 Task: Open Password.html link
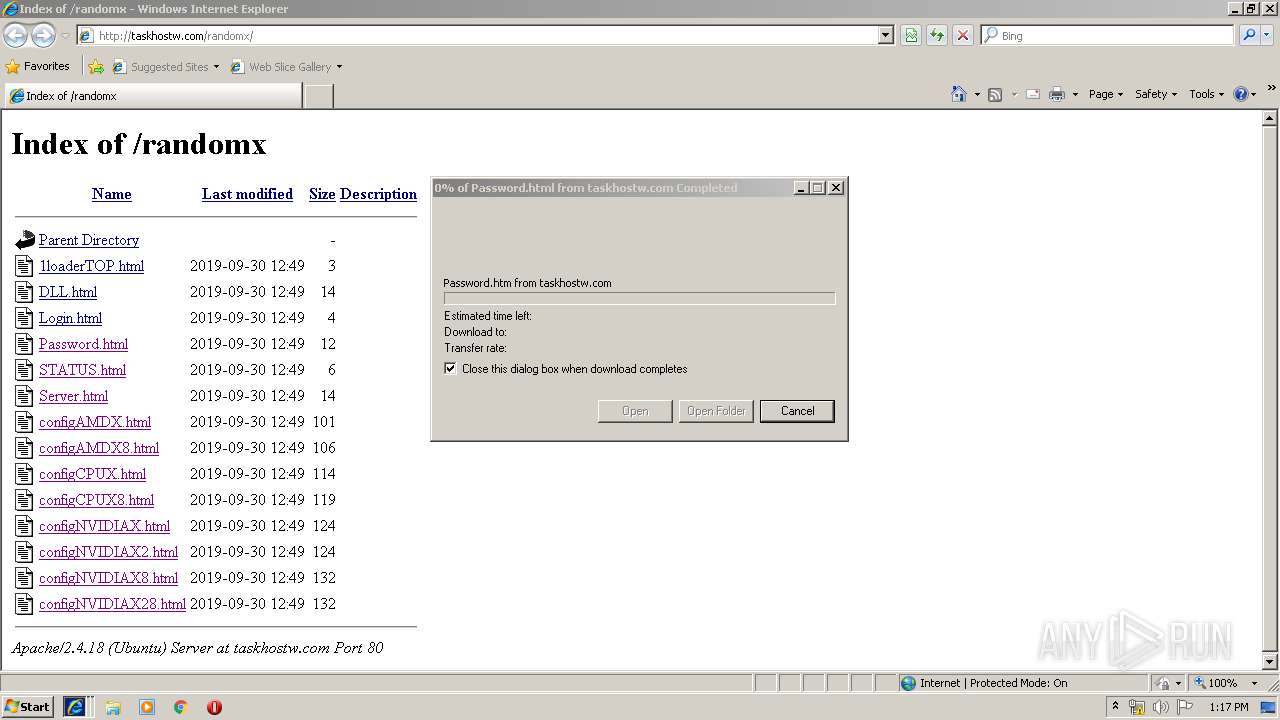tap(83, 344)
